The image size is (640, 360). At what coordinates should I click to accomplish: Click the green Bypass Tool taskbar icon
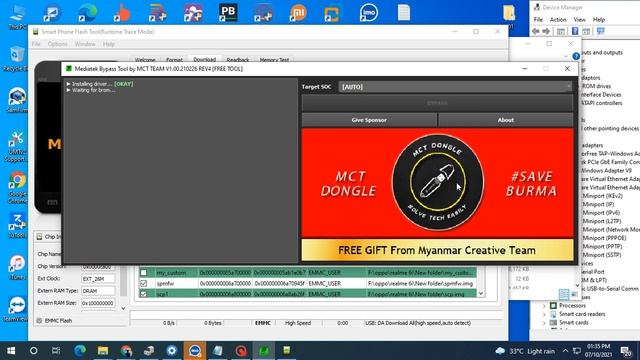[264, 351]
